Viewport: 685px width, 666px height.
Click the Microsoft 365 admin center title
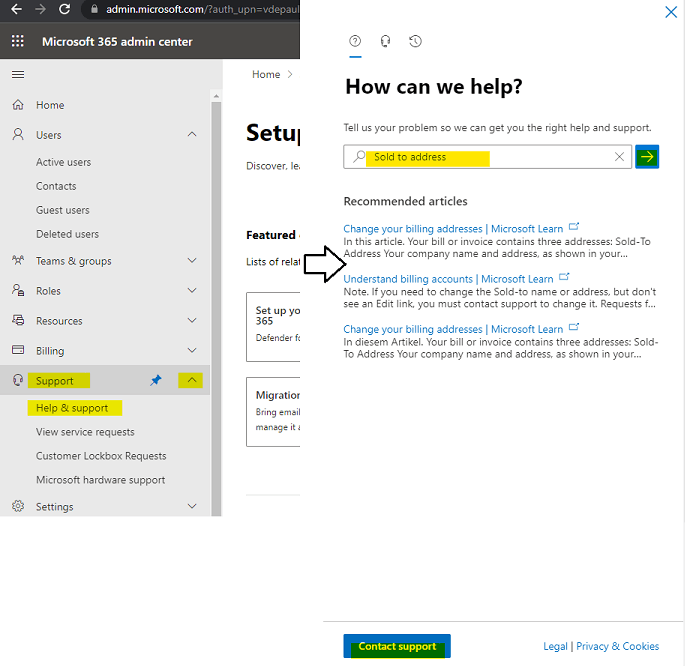(117, 41)
